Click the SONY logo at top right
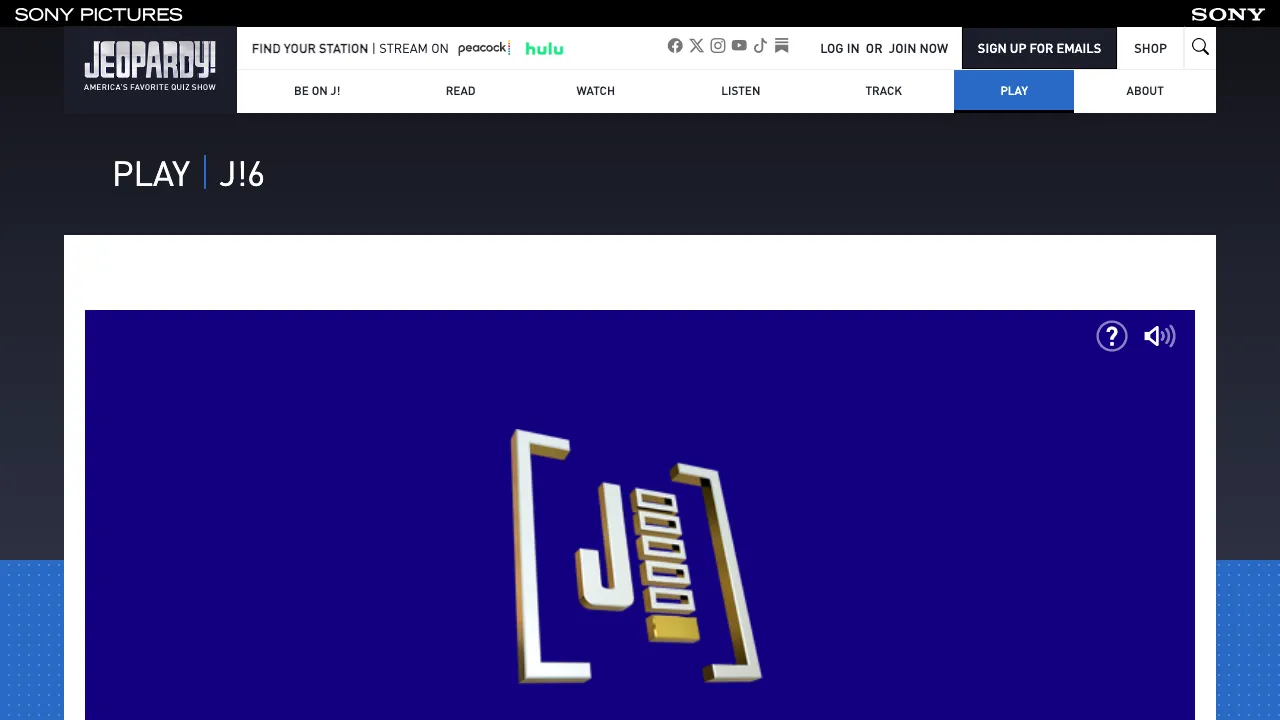1280x720 pixels. click(x=1228, y=14)
